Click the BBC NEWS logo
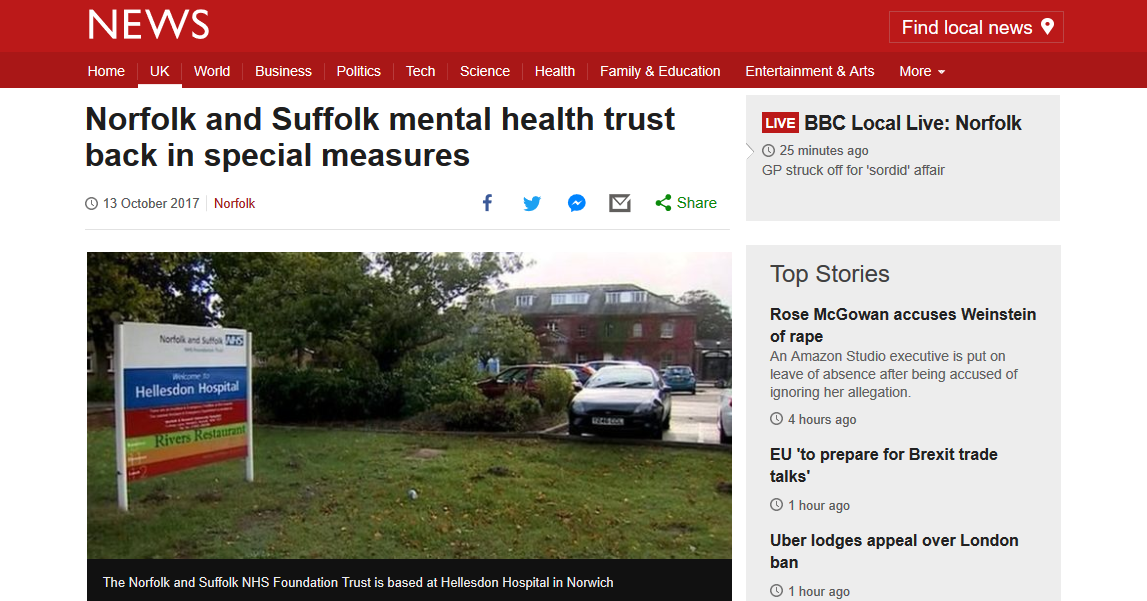 coord(148,25)
